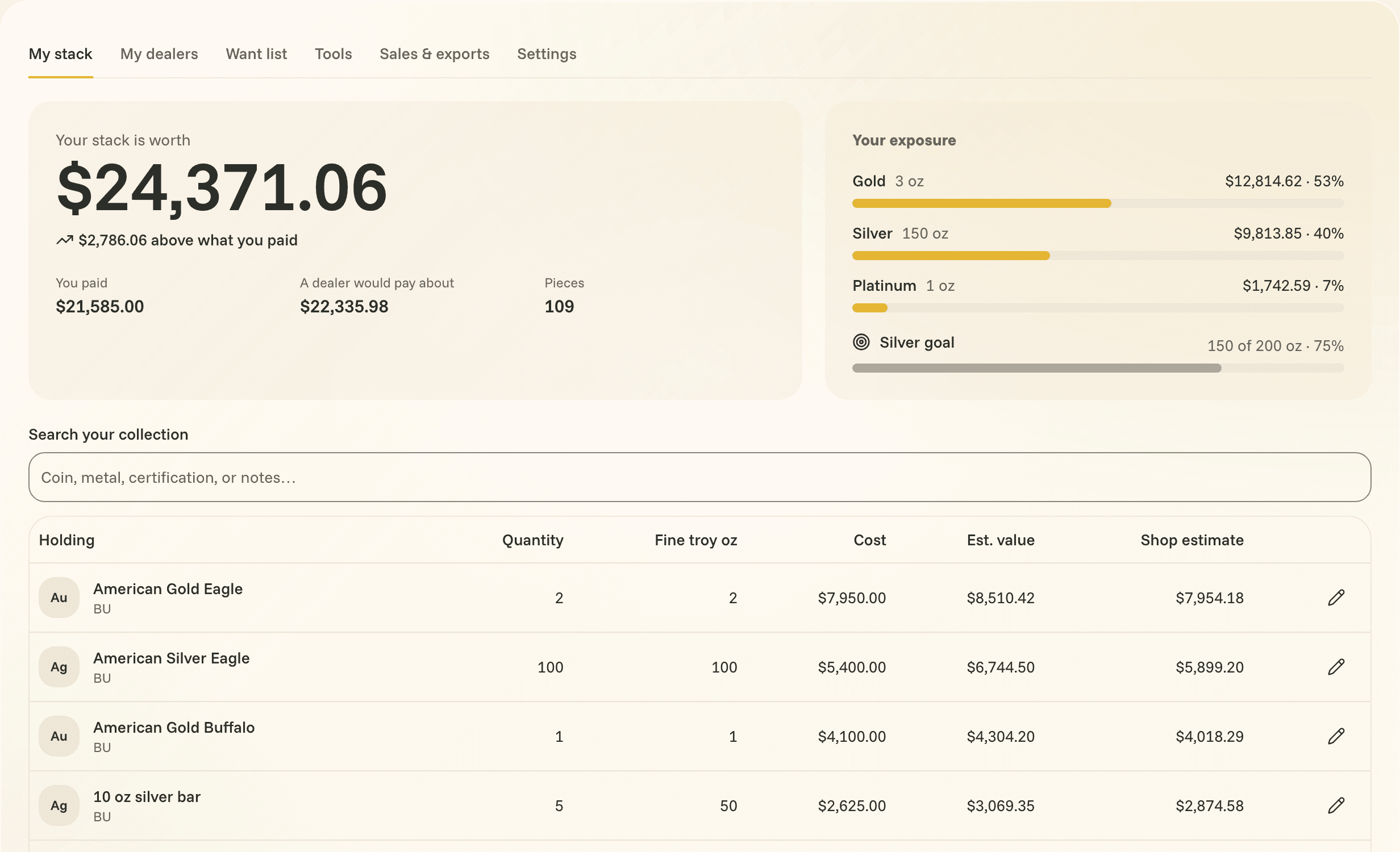Click the Platinum value $1,742.59 · 7%
1400x852 pixels.
click(1293, 286)
